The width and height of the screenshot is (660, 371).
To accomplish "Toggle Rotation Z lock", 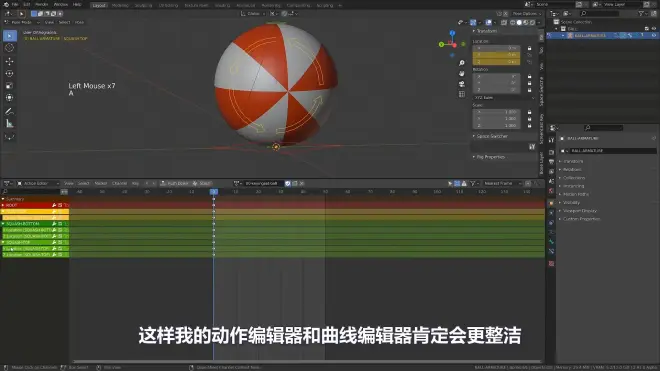I will point(530,90).
